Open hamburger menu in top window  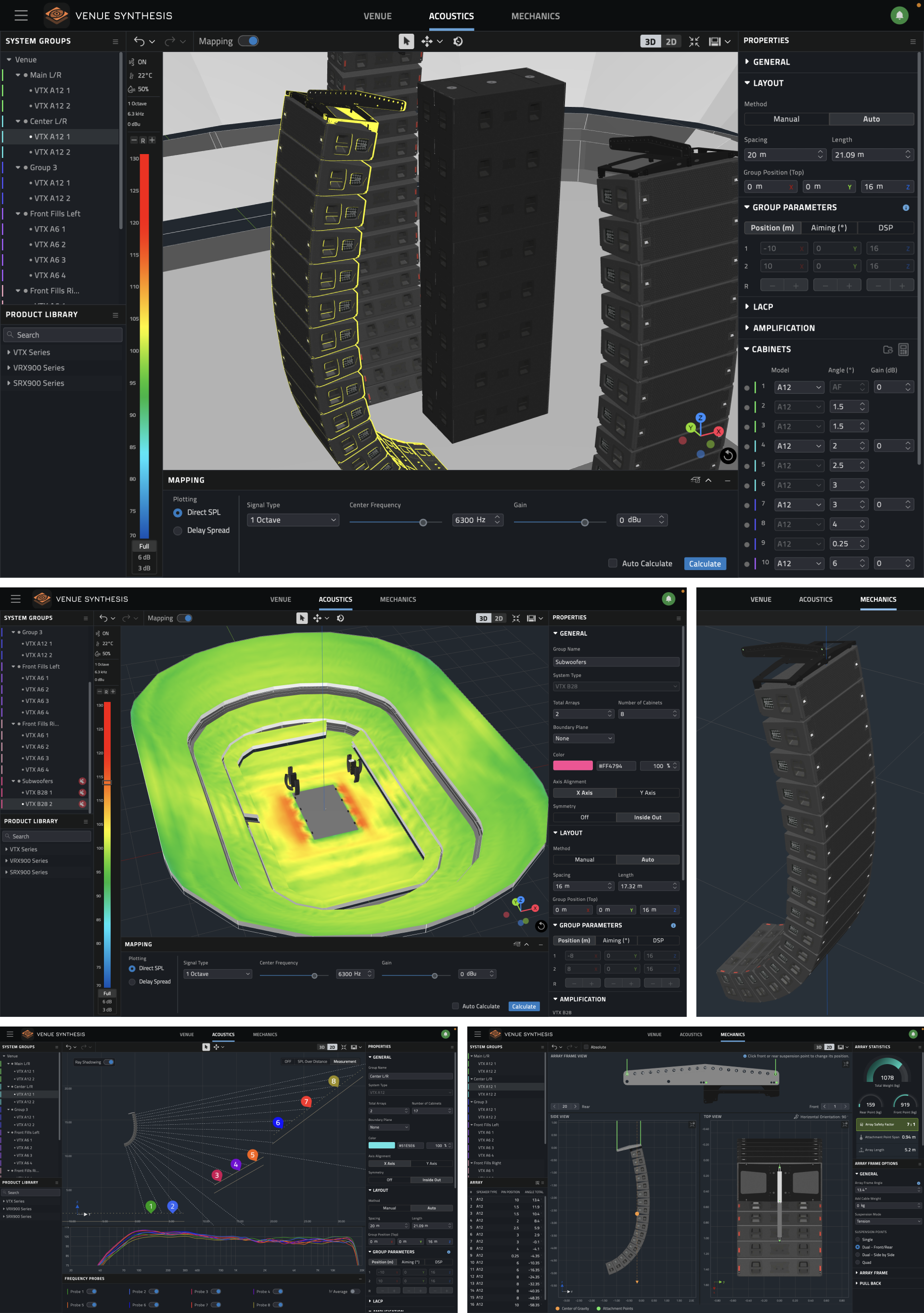21,15
